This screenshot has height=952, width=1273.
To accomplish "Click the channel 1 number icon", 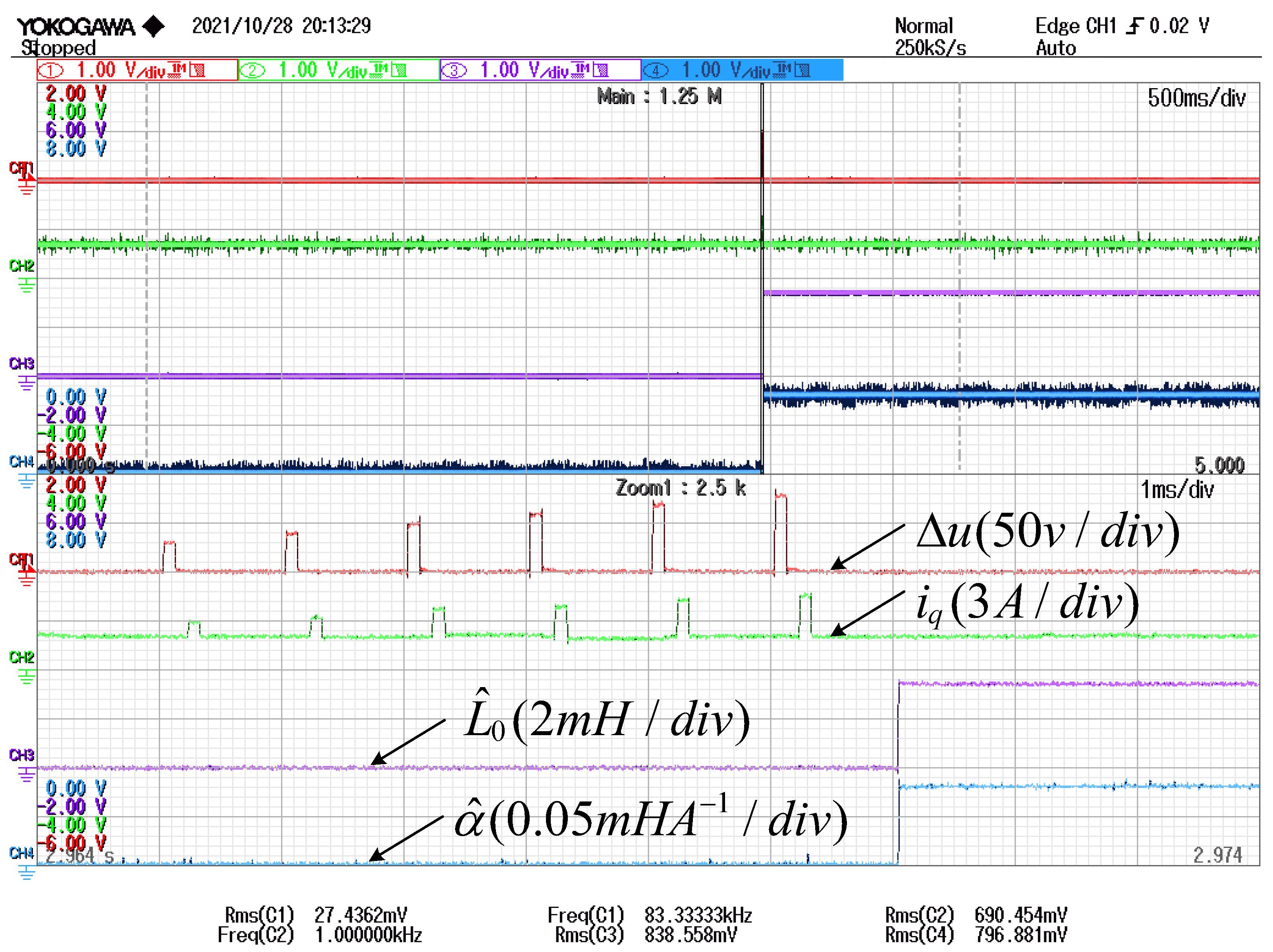I will point(51,70).
